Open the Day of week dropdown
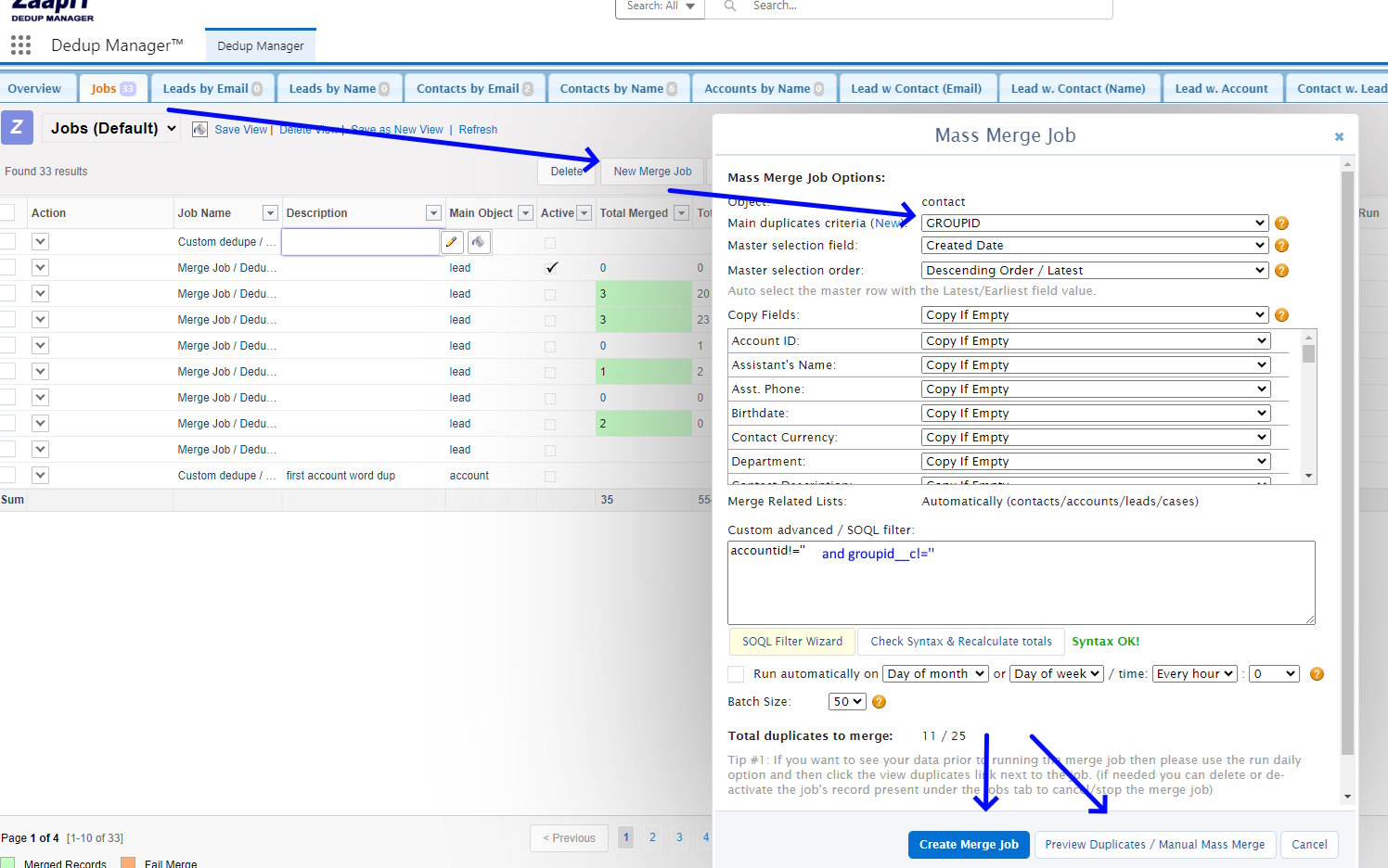This screenshot has width=1388, height=868. [1057, 674]
